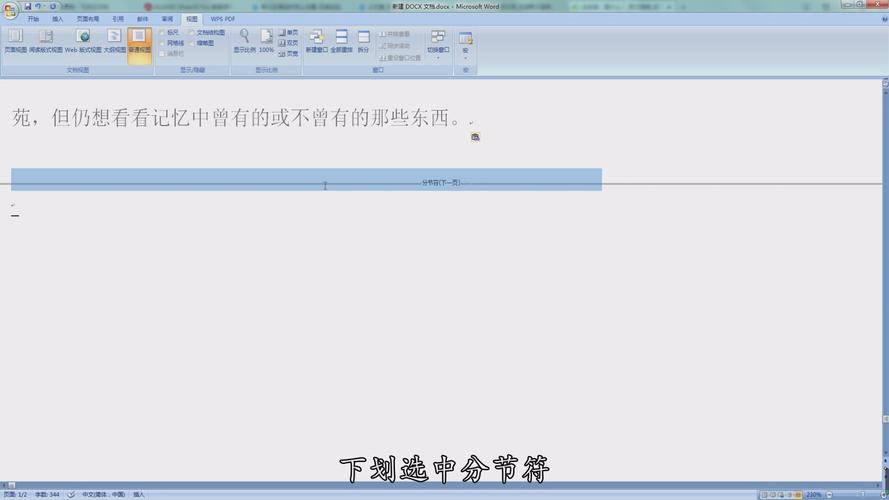The height and width of the screenshot is (500, 889).
Task: Choose Two Pages (双页) zoom
Action: (288, 43)
